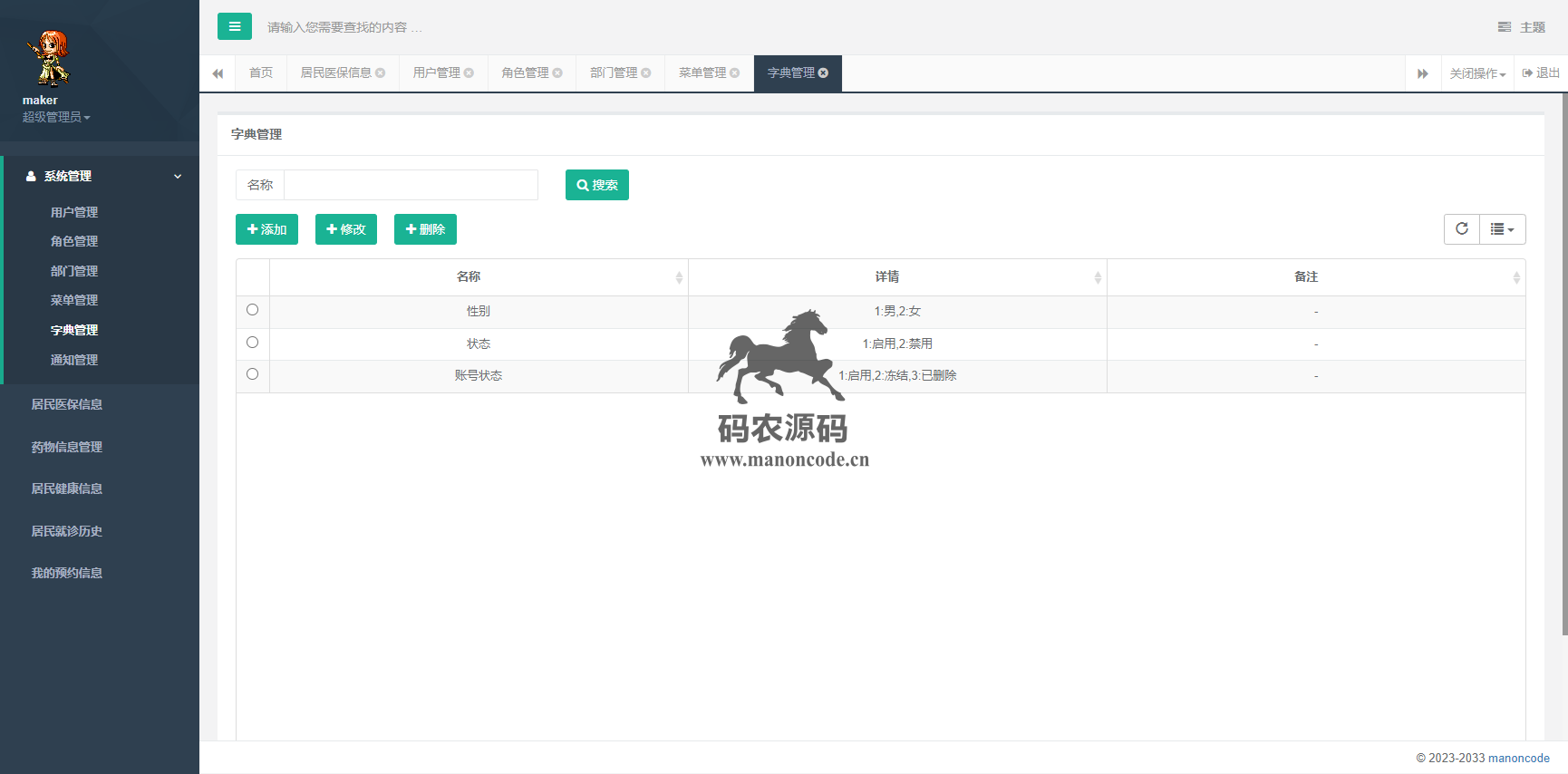Close the 菜单管理 tab with its x icon
The height and width of the screenshot is (774, 1568).
tap(735, 73)
